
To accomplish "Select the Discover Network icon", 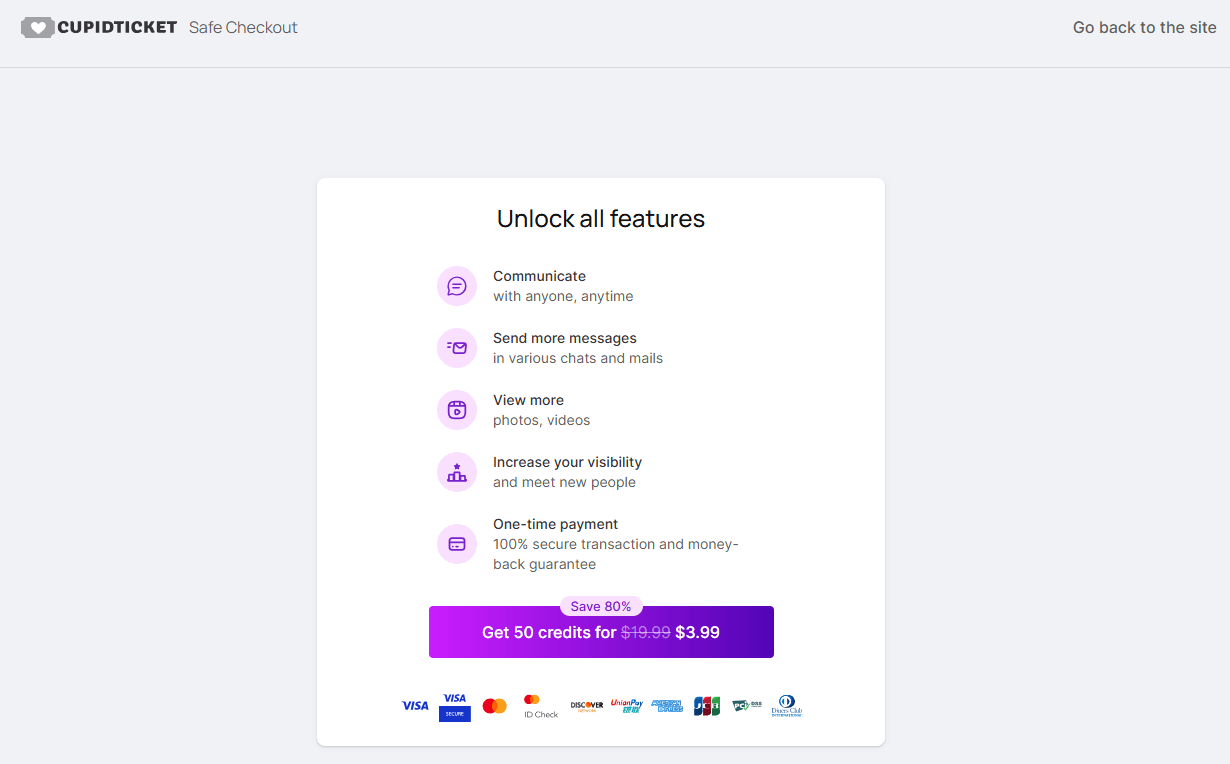I will [586, 705].
